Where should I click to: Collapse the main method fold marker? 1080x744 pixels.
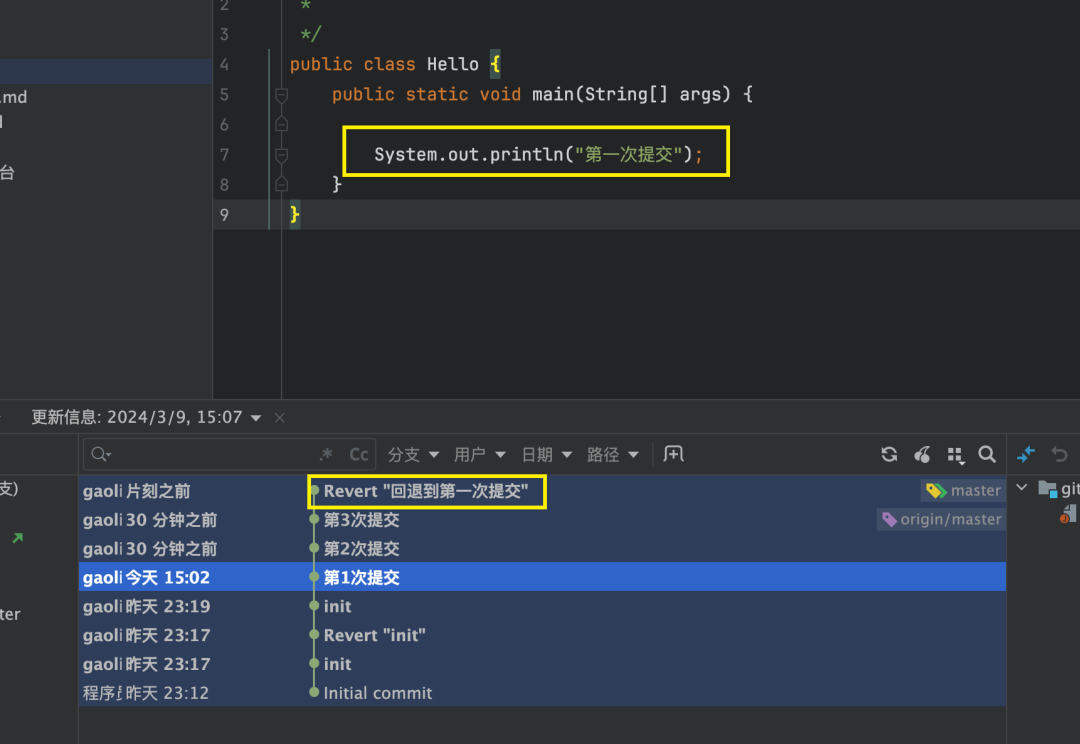[281, 95]
